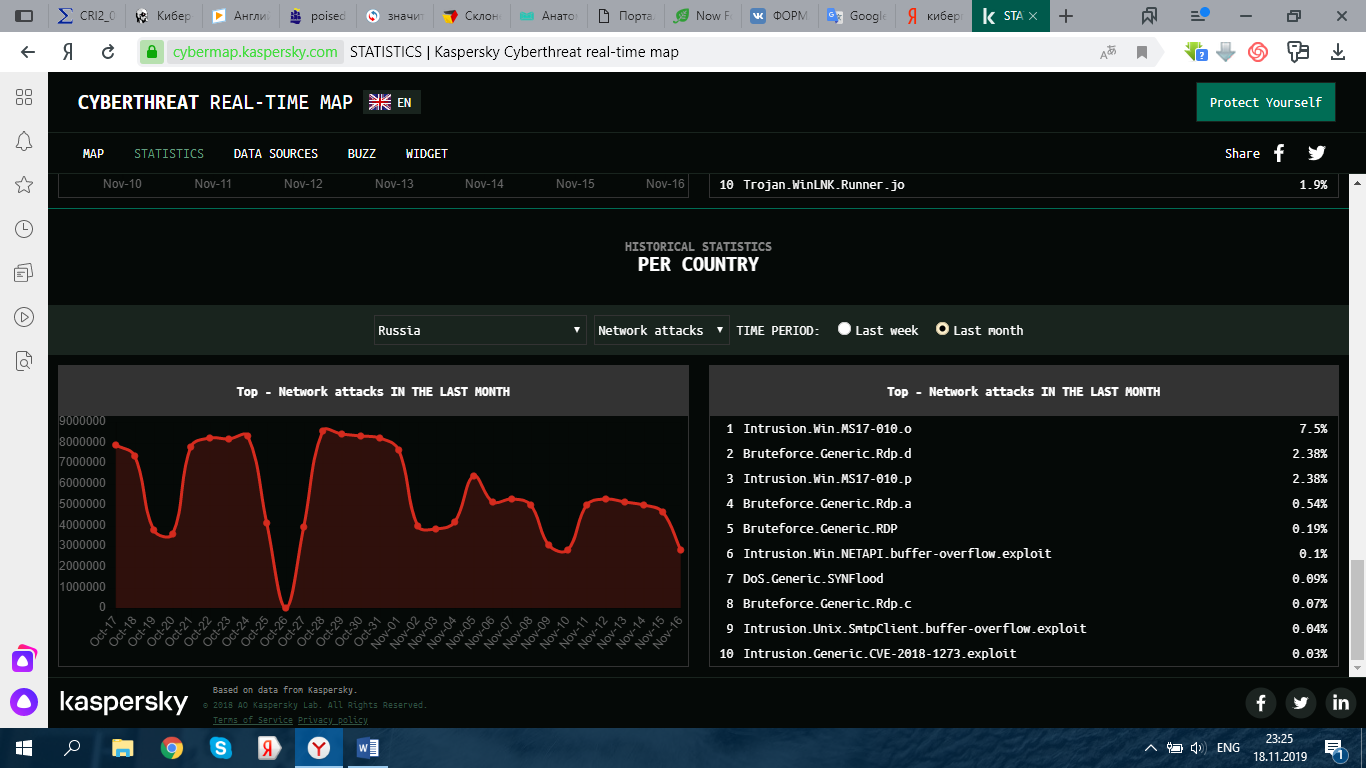Open Privacy policy link
Viewport: 1366px width, 768px height.
333,720
